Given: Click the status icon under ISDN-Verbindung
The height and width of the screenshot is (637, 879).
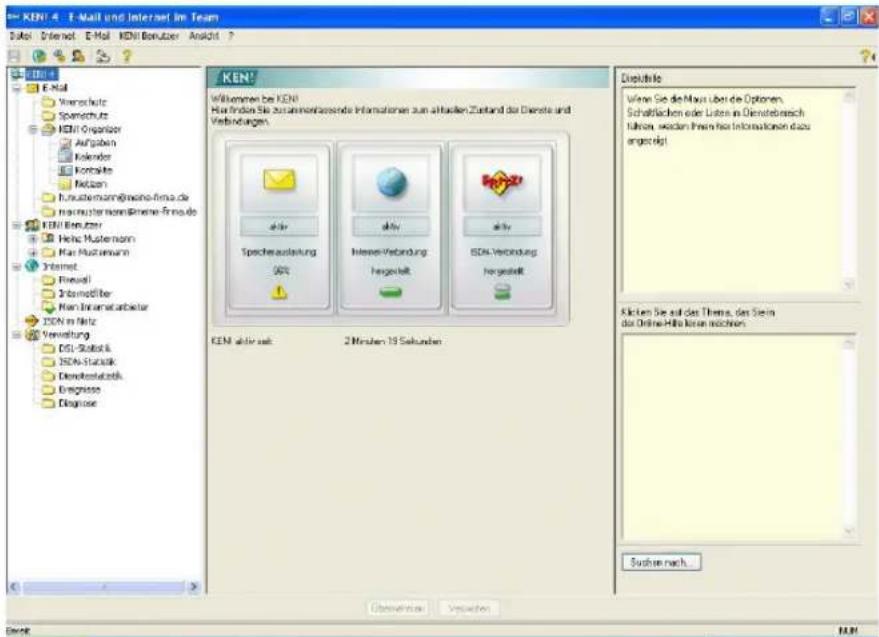Looking at the screenshot, I should click(x=502, y=292).
